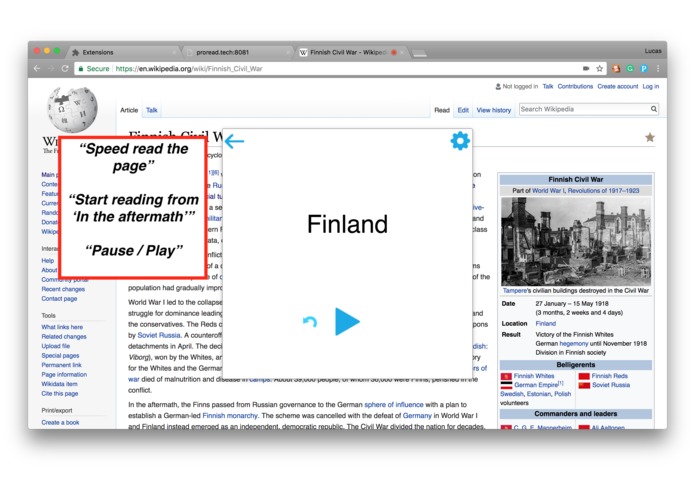Reload the page with the refresh icon
Viewport: 695px width, 494px height.
click(65, 69)
